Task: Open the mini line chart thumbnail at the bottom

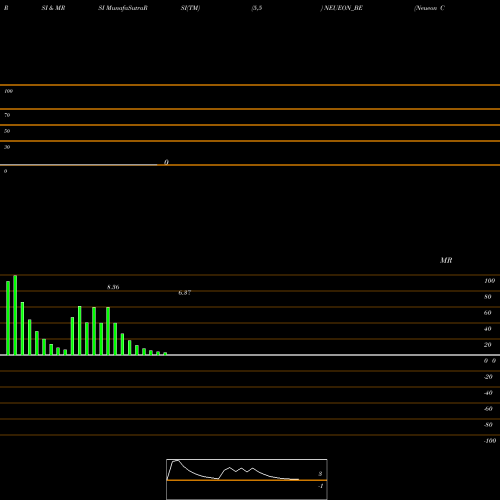Action: click(247, 479)
